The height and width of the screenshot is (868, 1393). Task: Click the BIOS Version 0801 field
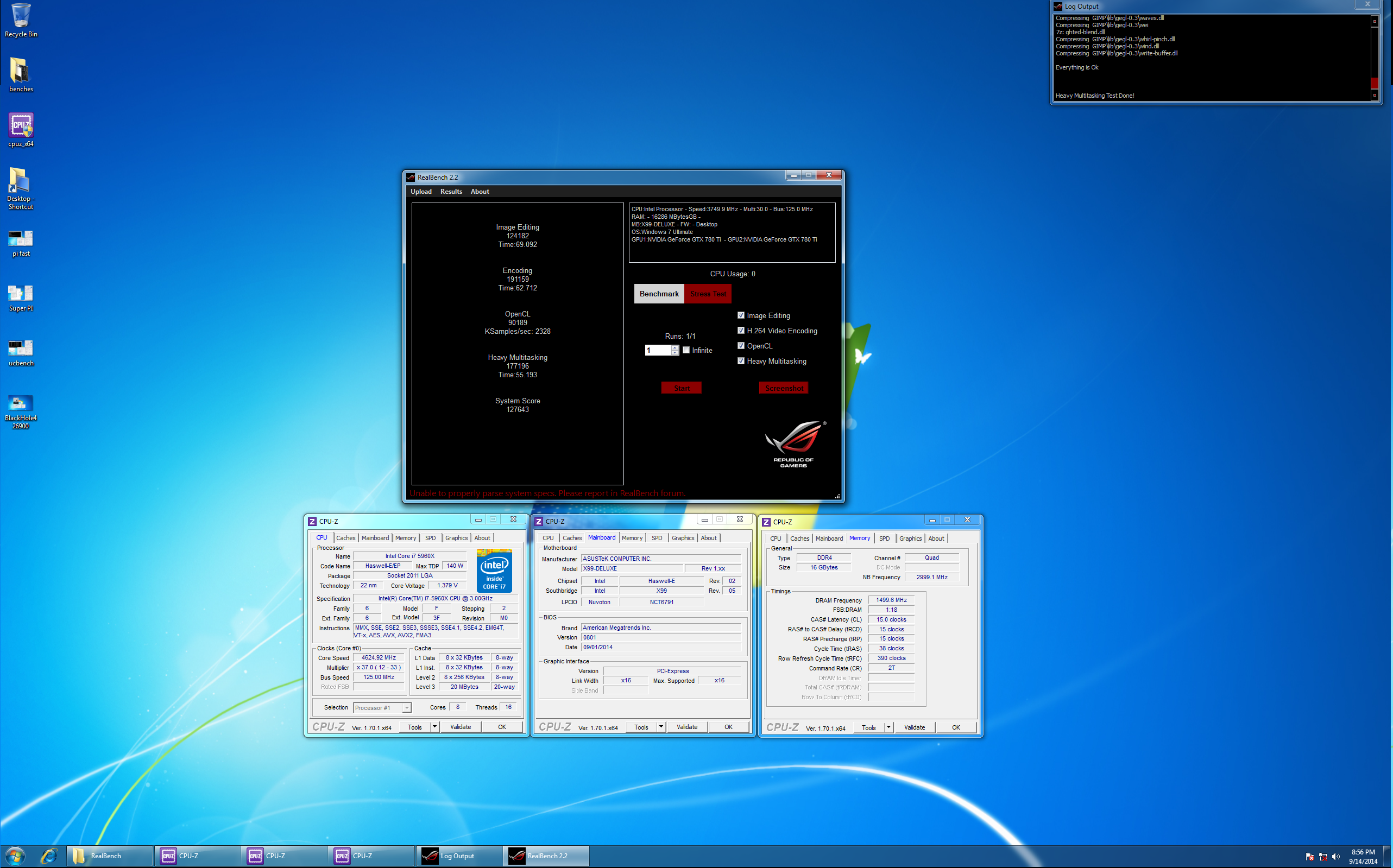pyautogui.click(x=661, y=637)
